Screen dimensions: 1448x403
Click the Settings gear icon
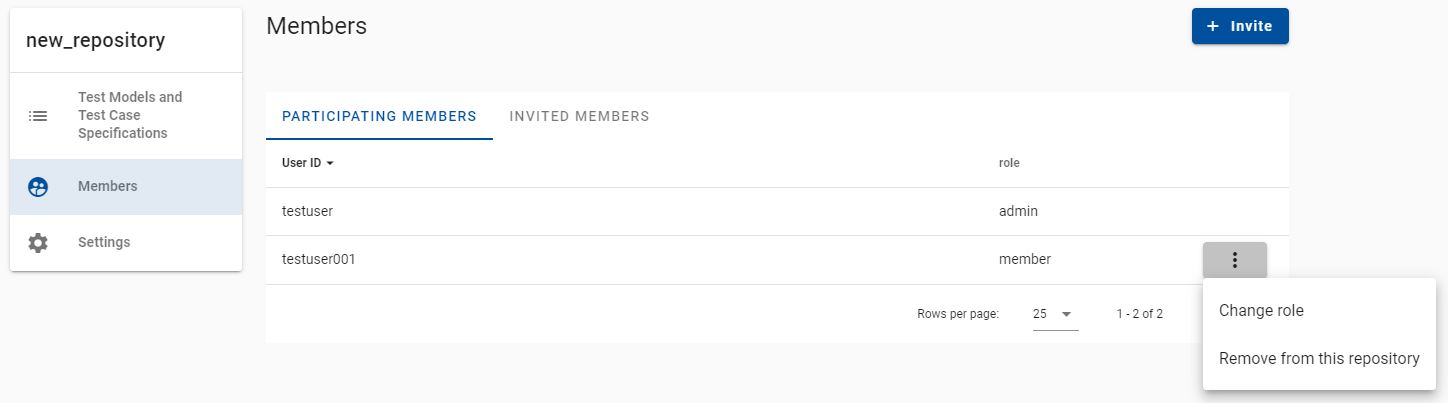tap(38, 243)
